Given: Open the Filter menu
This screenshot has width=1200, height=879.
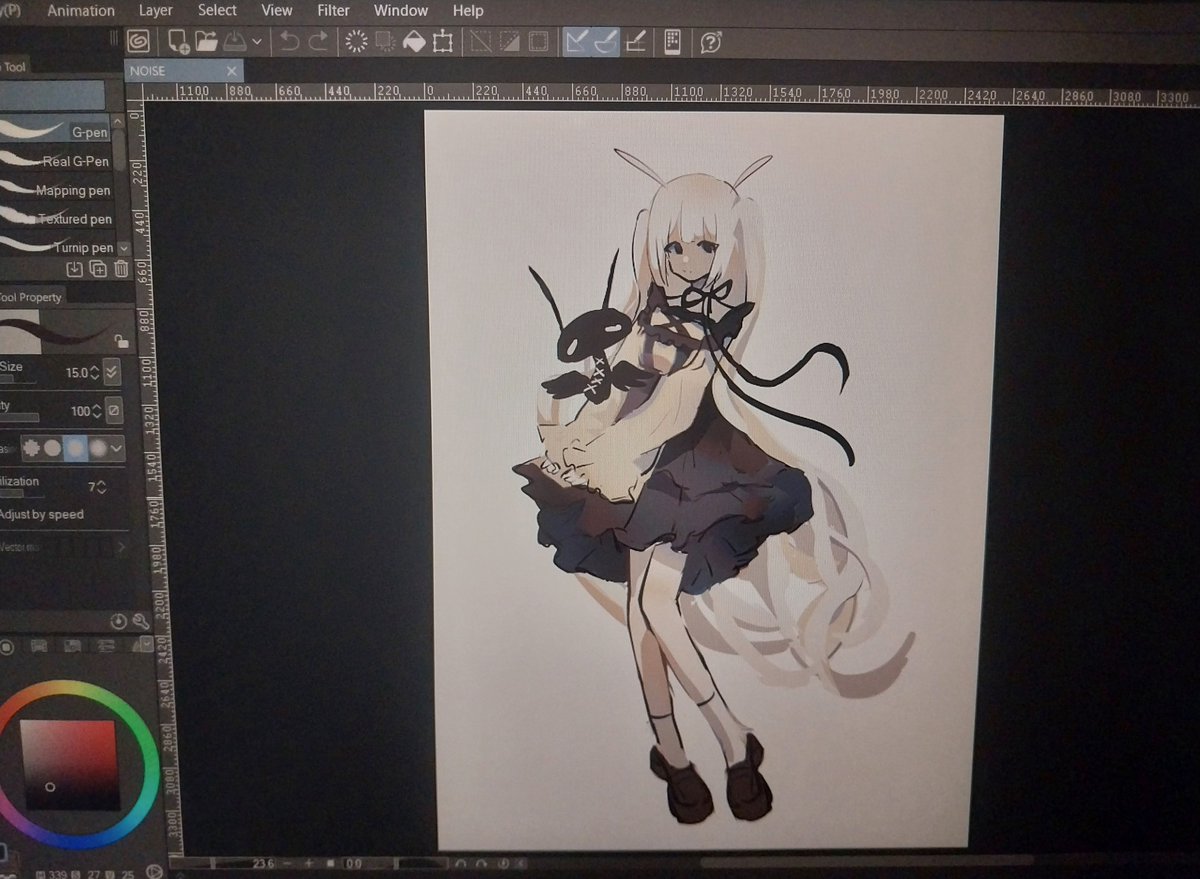Looking at the screenshot, I should point(333,10).
